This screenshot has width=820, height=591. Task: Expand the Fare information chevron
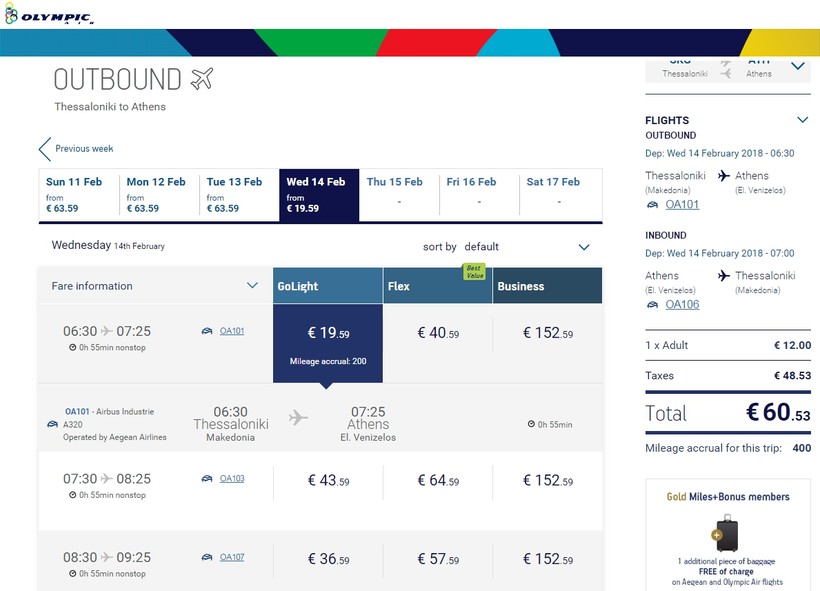tap(252, 286)
